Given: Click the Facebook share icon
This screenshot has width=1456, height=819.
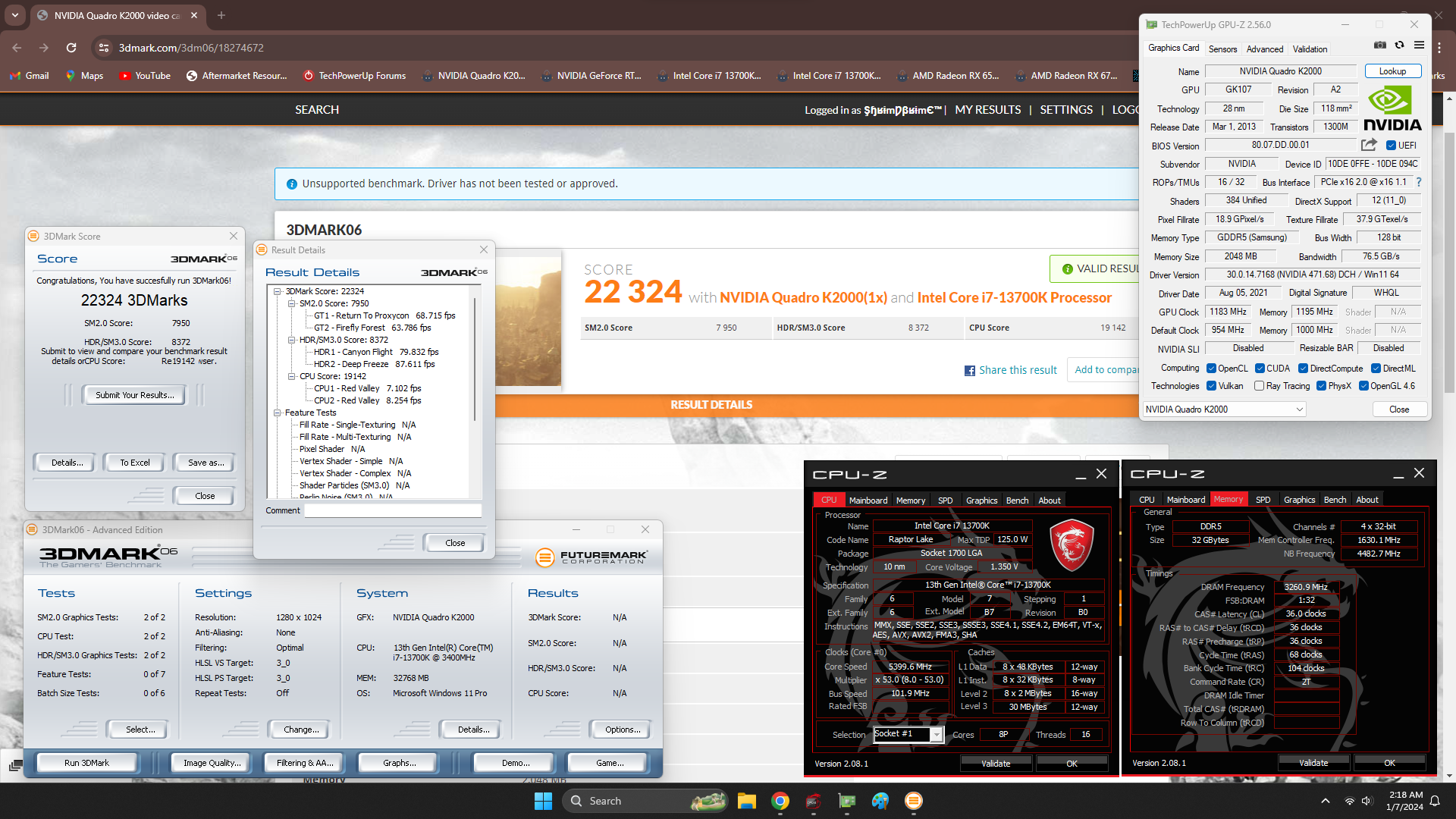Looking at the screenshot, I should click(969, 370).
